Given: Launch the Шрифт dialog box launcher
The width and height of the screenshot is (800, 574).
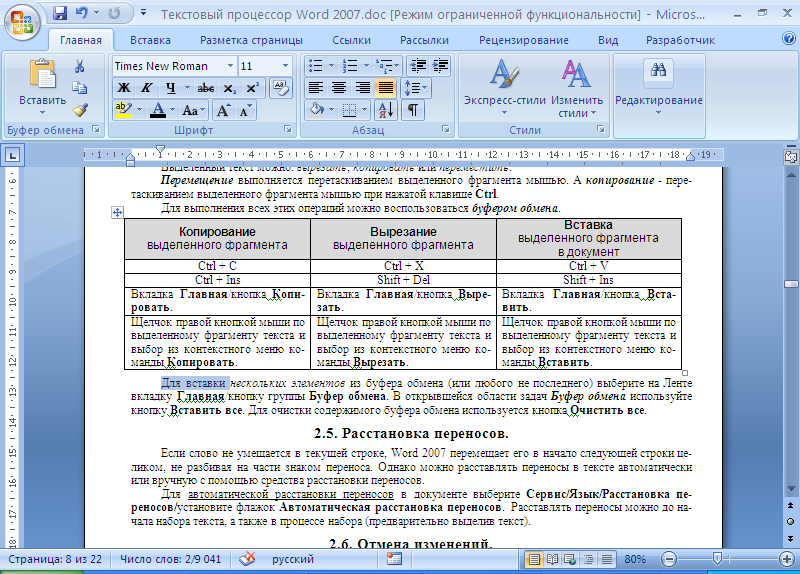Looking at the screenshot, I should pos(288,130).
